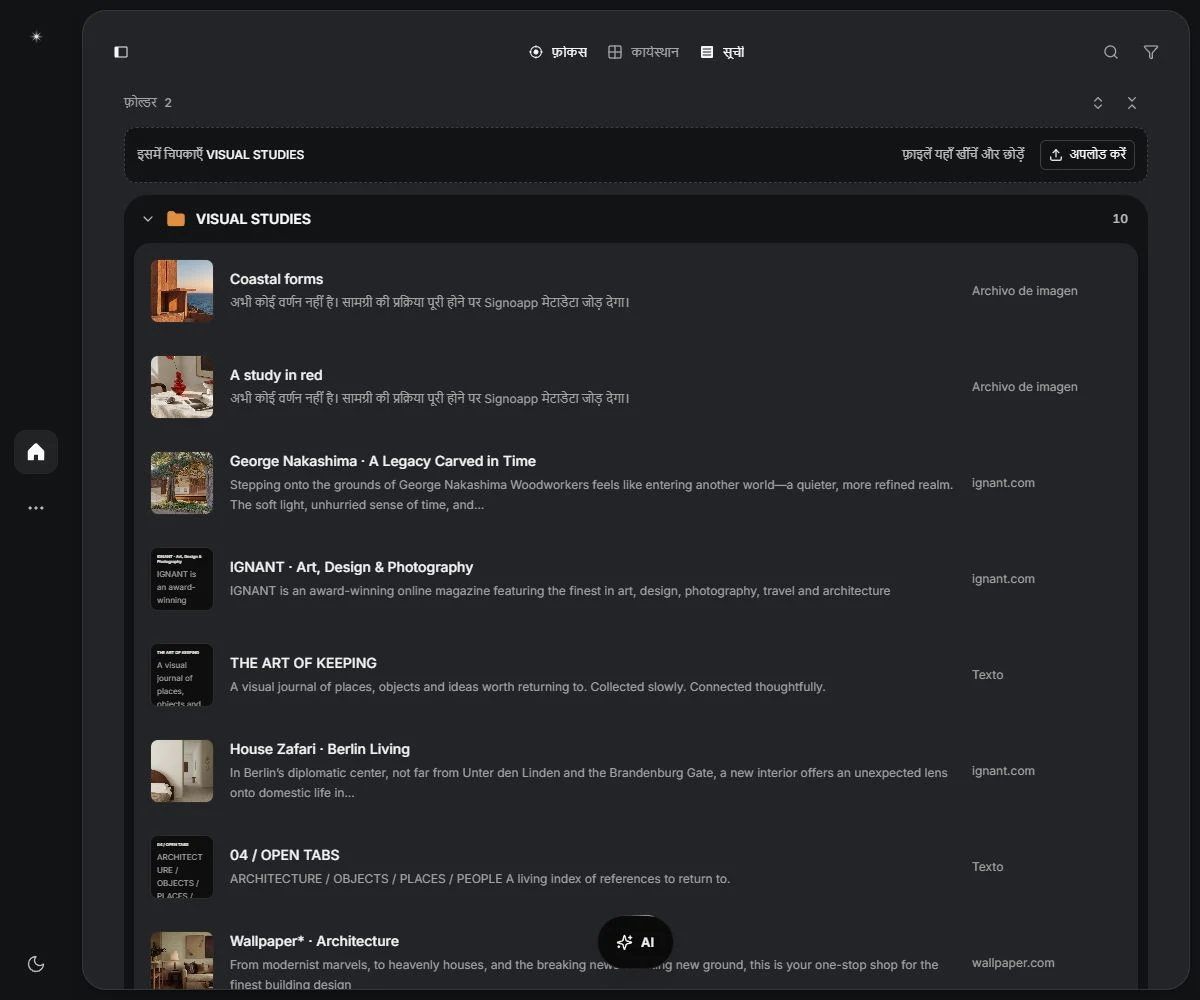Open the Wallpaper* Architecture thumbnail
The height and width of the screenshot is (1000, 1200).
[182, 961]
